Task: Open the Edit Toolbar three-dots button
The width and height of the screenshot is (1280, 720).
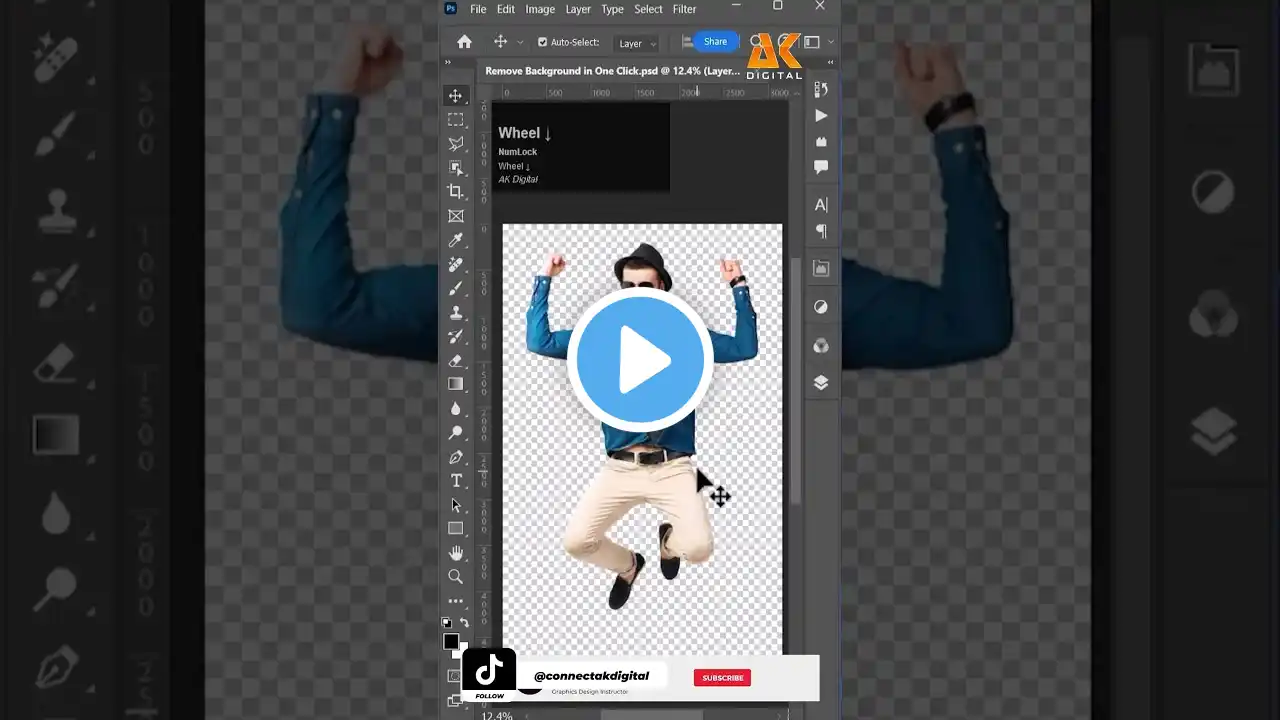Action: pyautogui.click(x=455, y=601)
